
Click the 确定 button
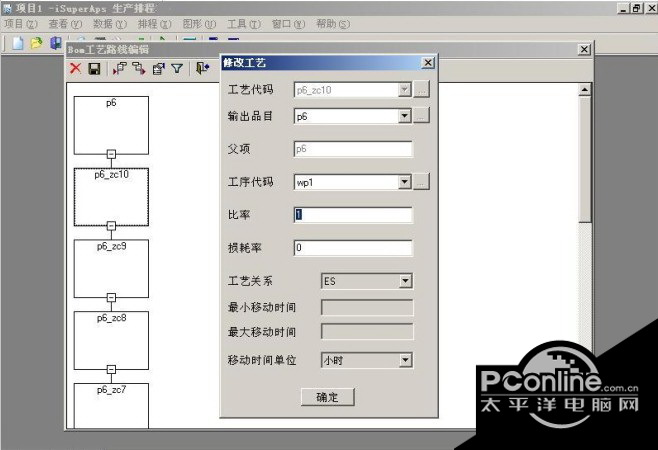[327, 397]
